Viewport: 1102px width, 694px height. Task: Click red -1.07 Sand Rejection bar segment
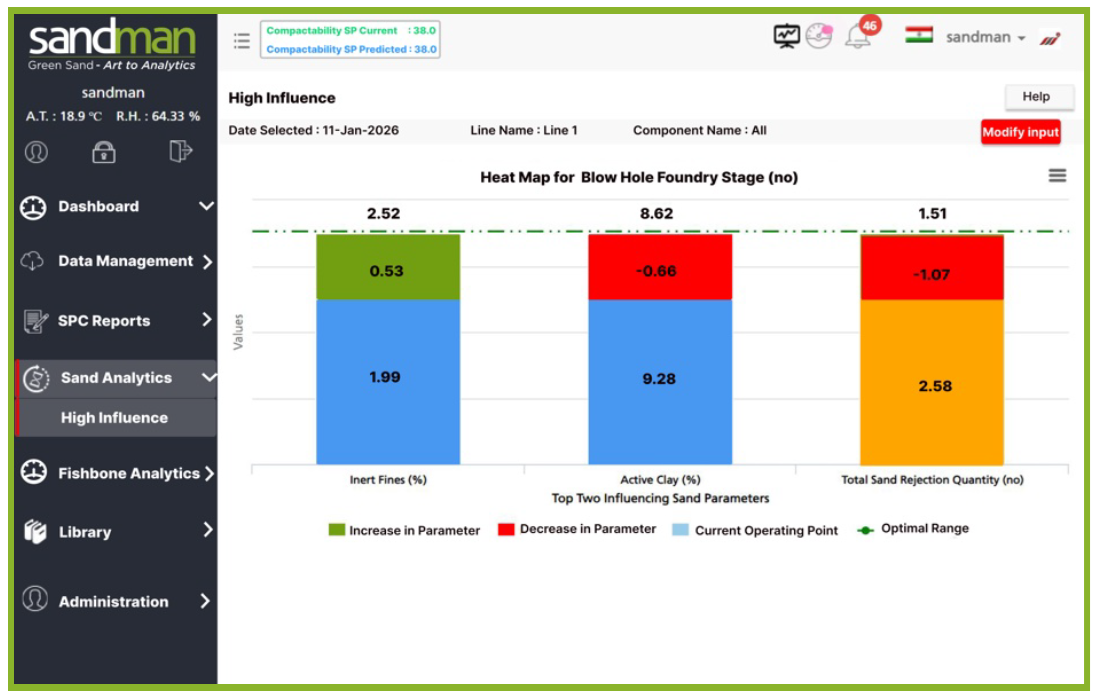[932, 268]
